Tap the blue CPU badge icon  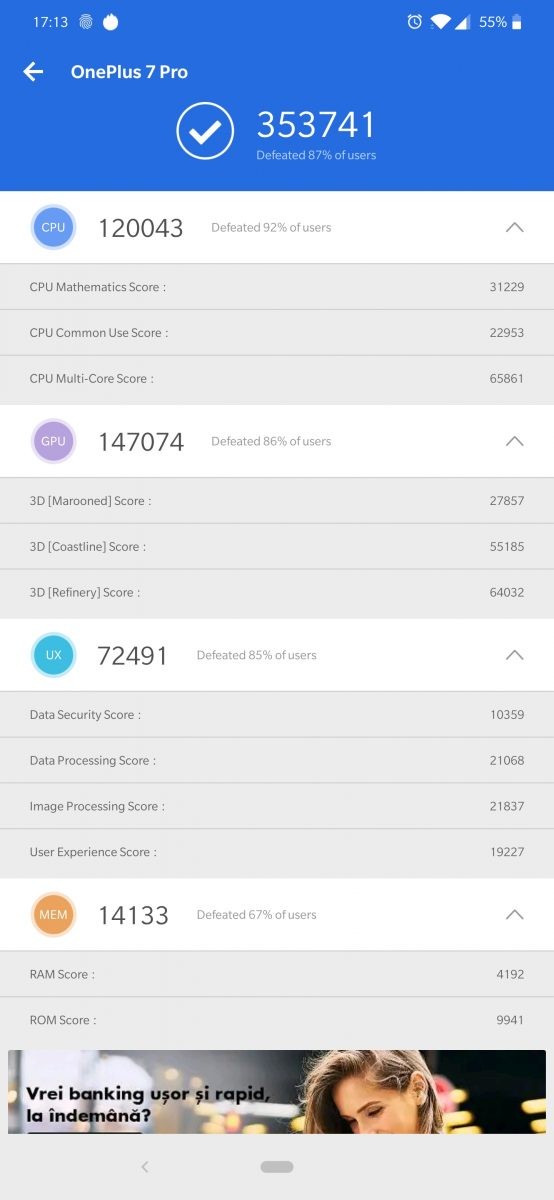point(53,227)
